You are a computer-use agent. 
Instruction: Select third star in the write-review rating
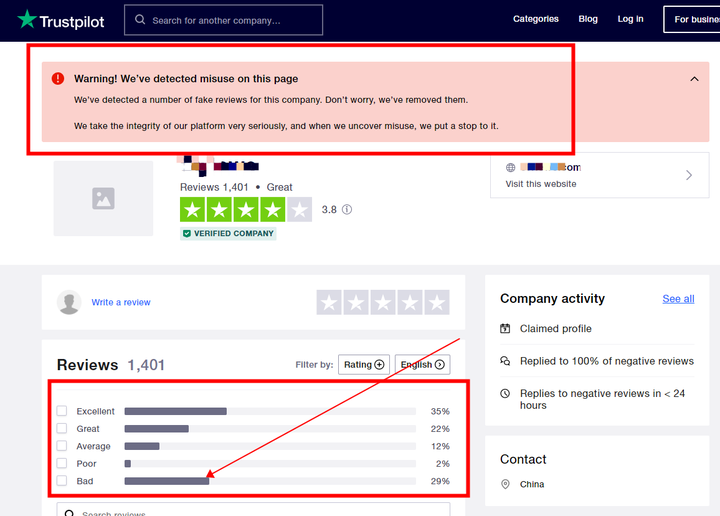(383, 302)
